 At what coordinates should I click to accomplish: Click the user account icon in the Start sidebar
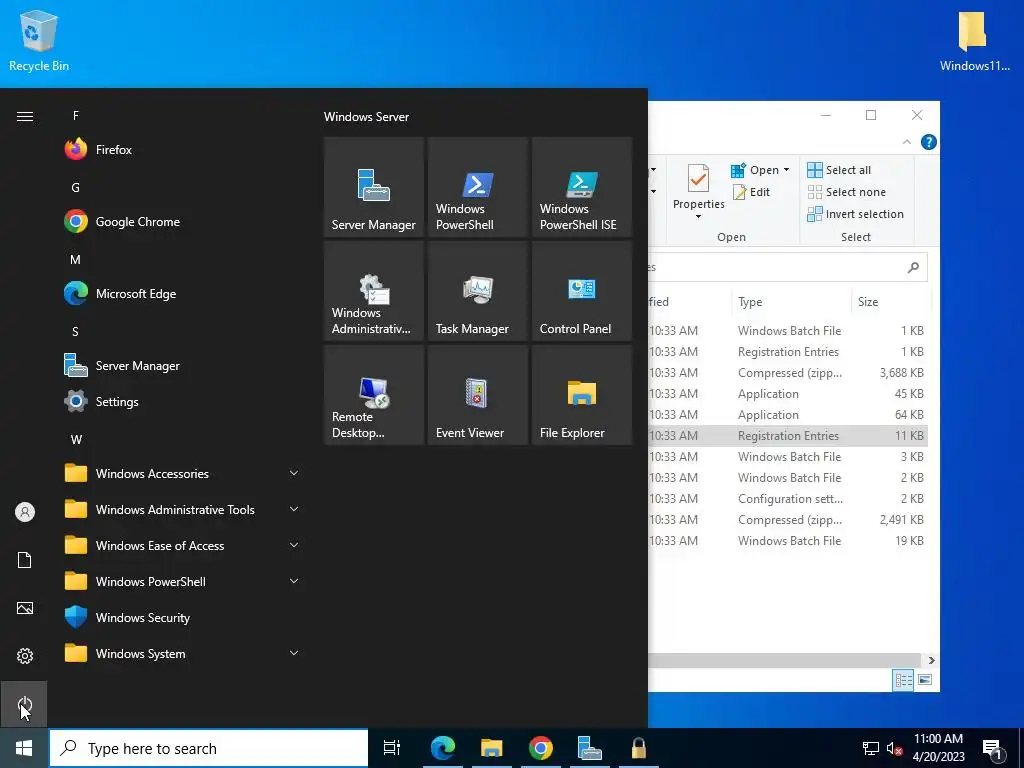point(24,512)
